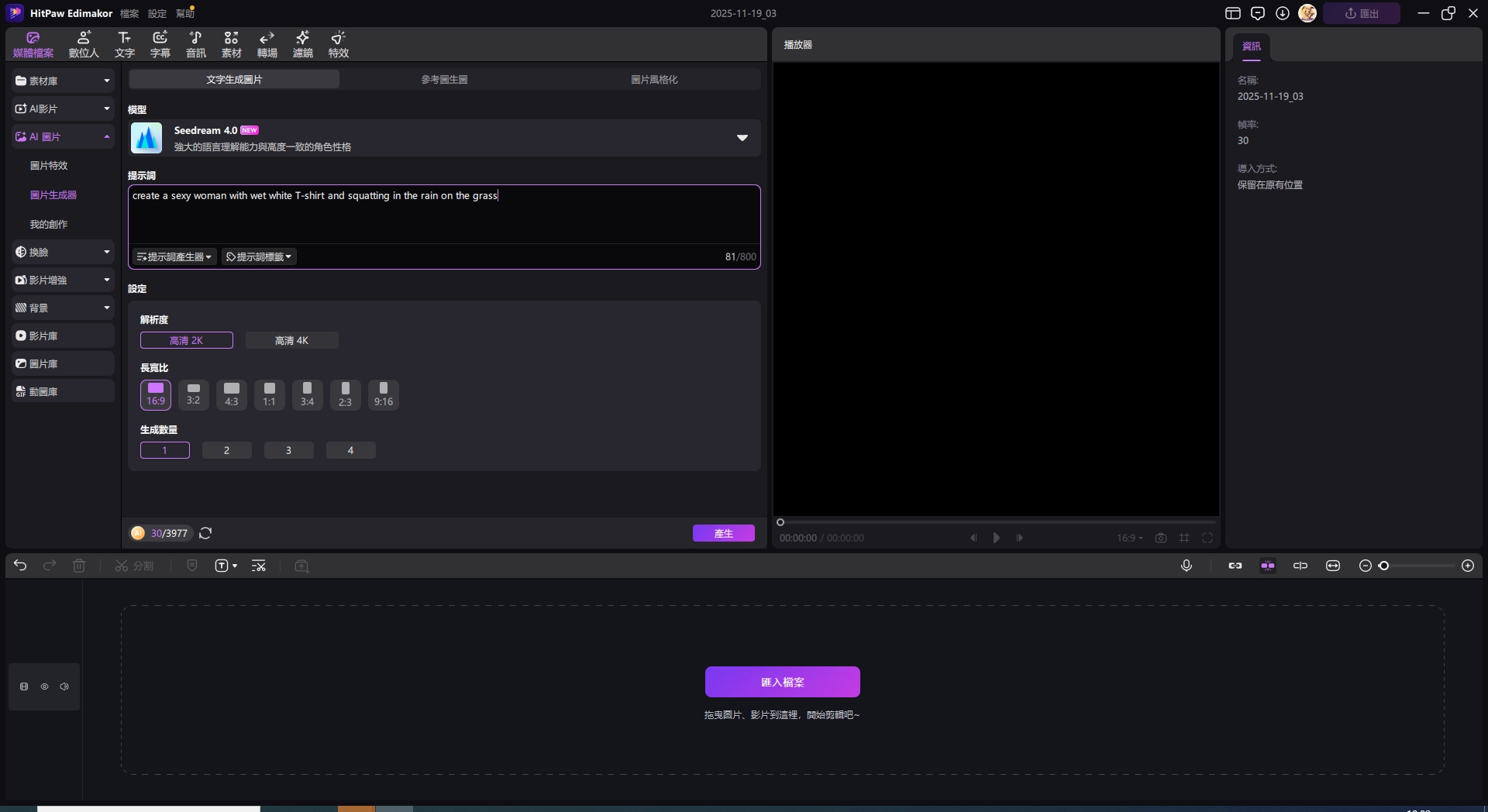Click the 音訊 audio icon
Screen dimensions: 1488x812
[x=196, y=44]
